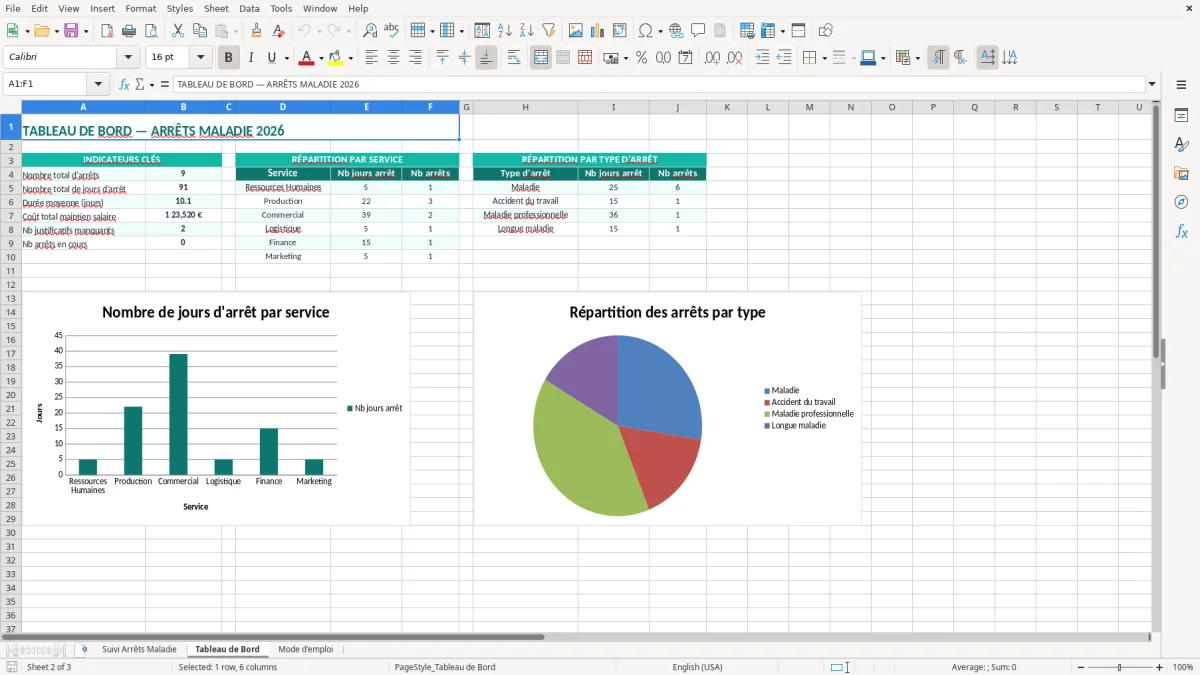Click the formula input field
The width and height of the screenshot is (1200, 675).
[659, 84]
